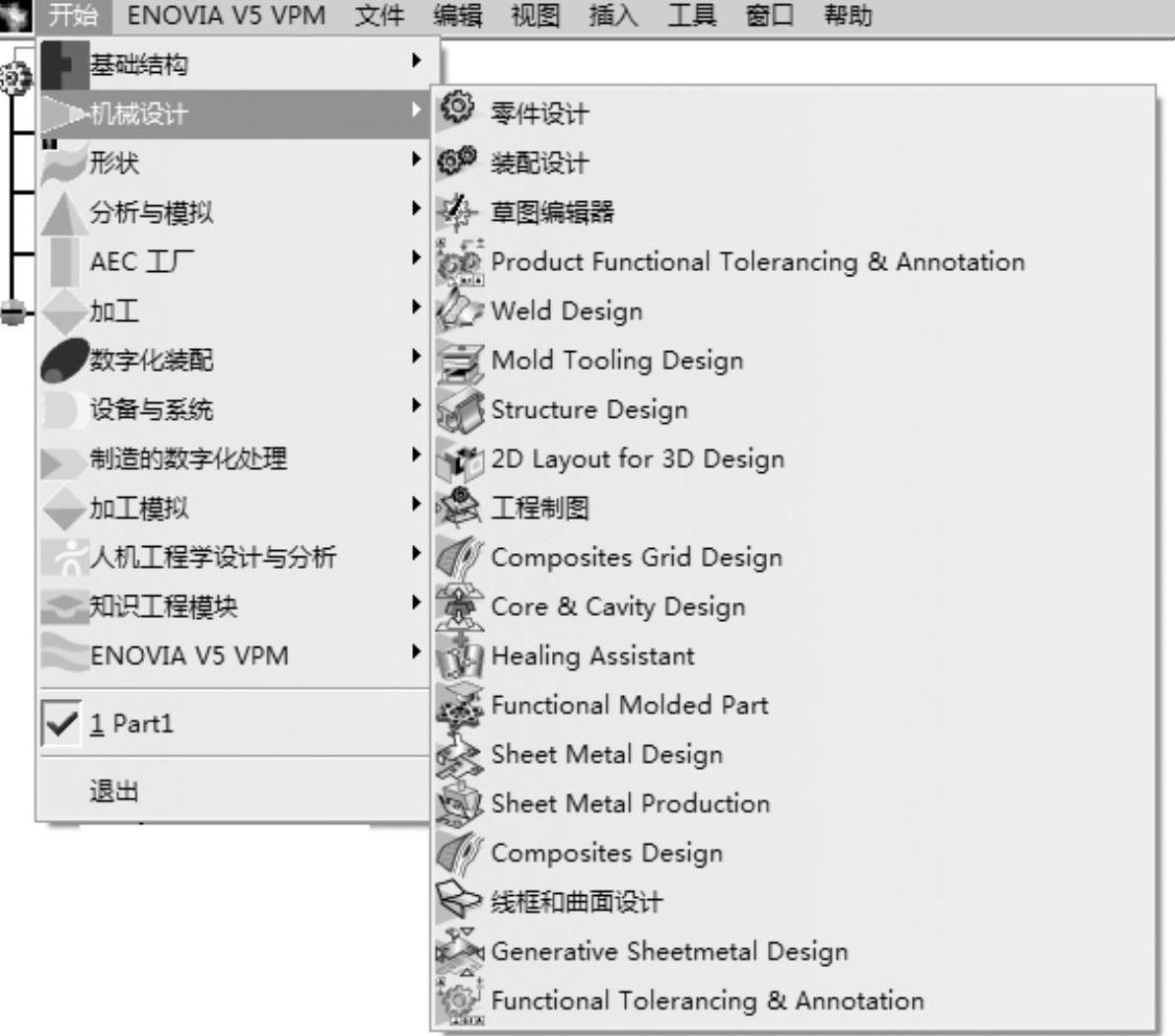
Task: Click the 分析与模拟 cone icon
Action: (x=64, y=214)
